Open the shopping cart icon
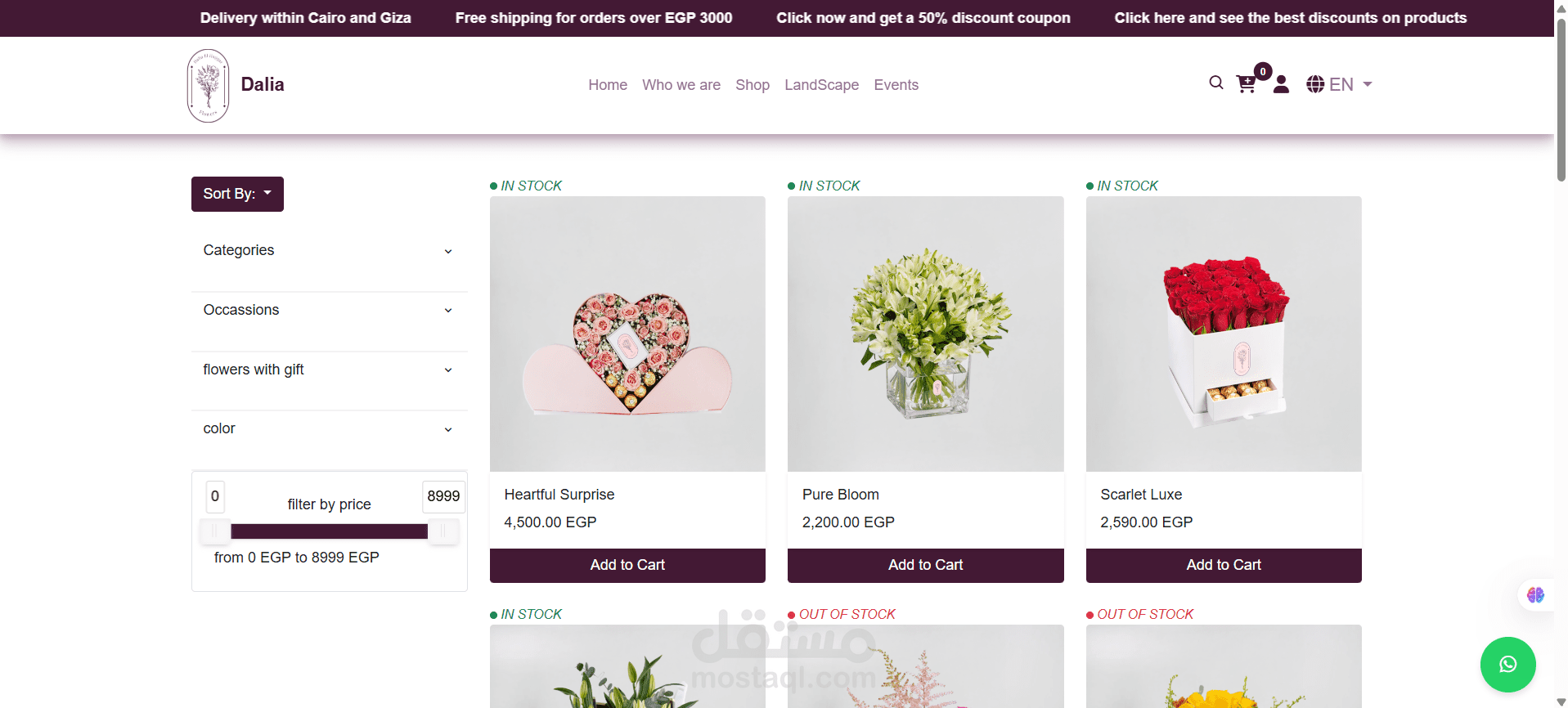 pos(1246,84)
